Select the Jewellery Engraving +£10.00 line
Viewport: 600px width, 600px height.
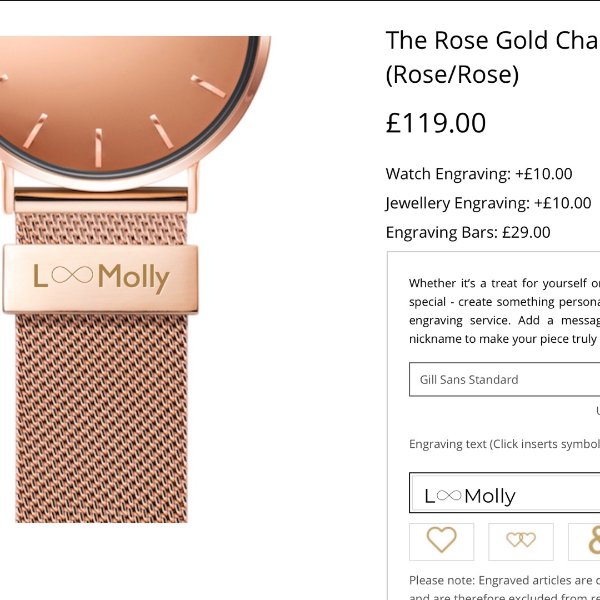pyautogui.click(x=488, y=203)
